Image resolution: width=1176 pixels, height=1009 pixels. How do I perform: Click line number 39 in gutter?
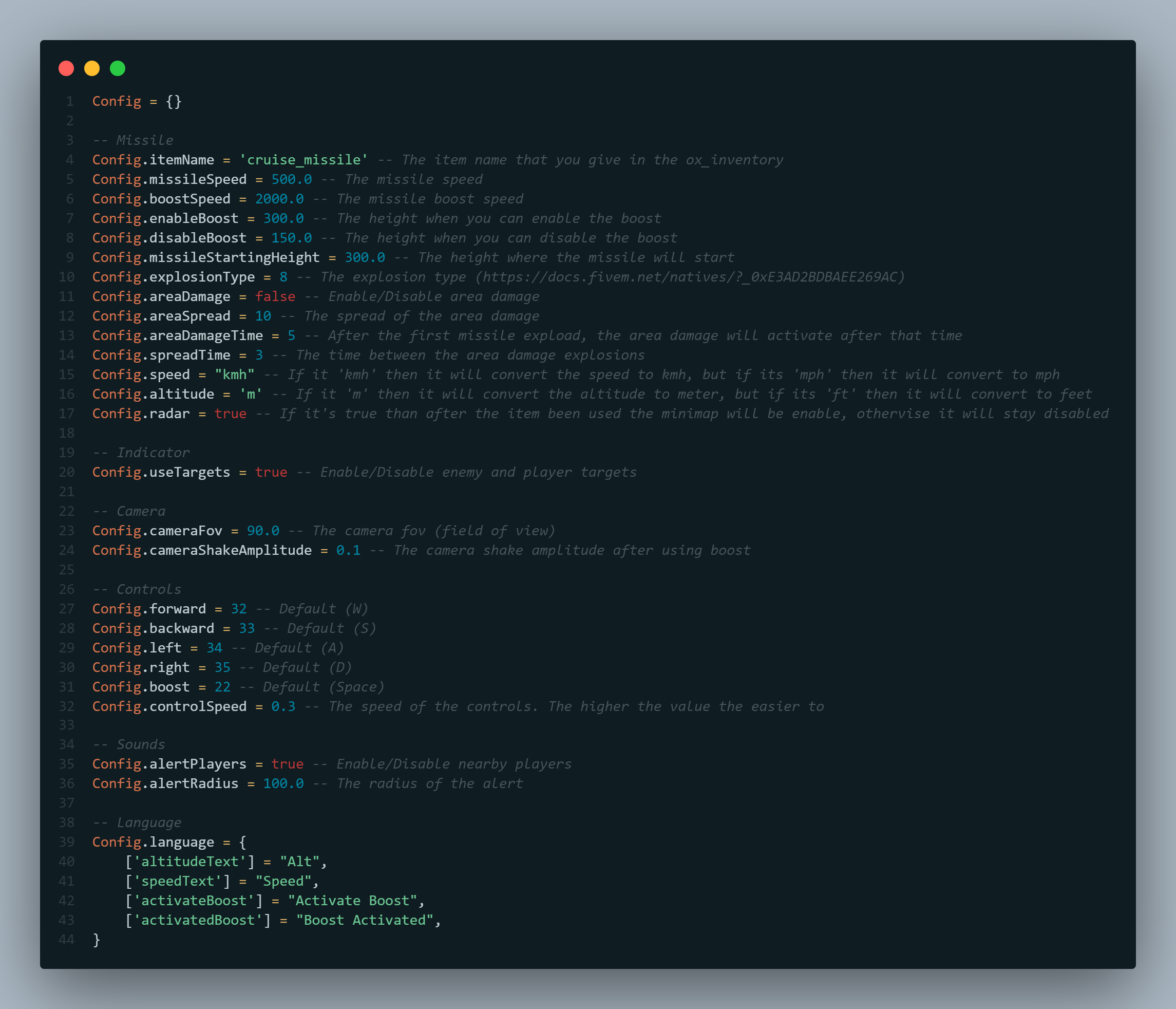67,842
